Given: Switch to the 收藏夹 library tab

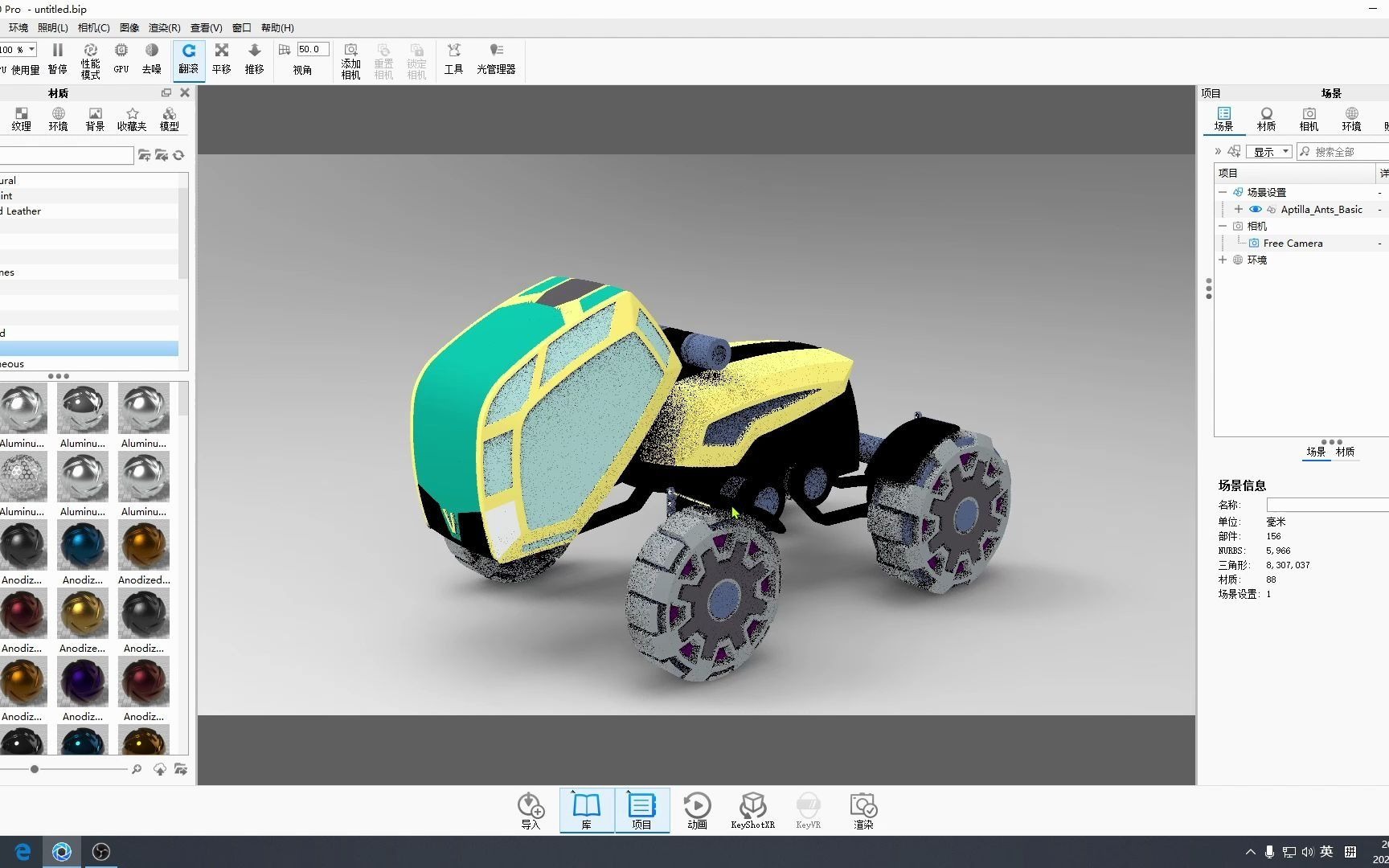Looking at the screenshot, I should pyautogui.click(x=132, y=119).
